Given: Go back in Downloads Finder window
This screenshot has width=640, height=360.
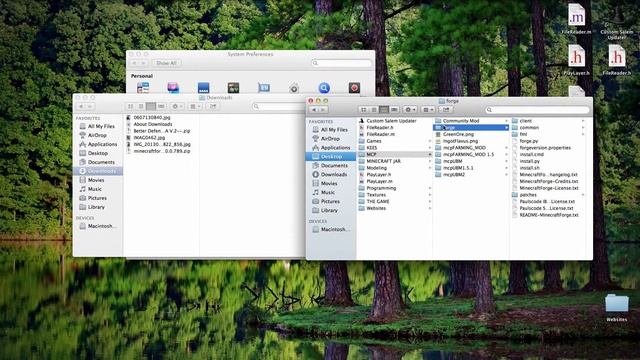Looking at the screenshot, I should [x=81, y=106].
